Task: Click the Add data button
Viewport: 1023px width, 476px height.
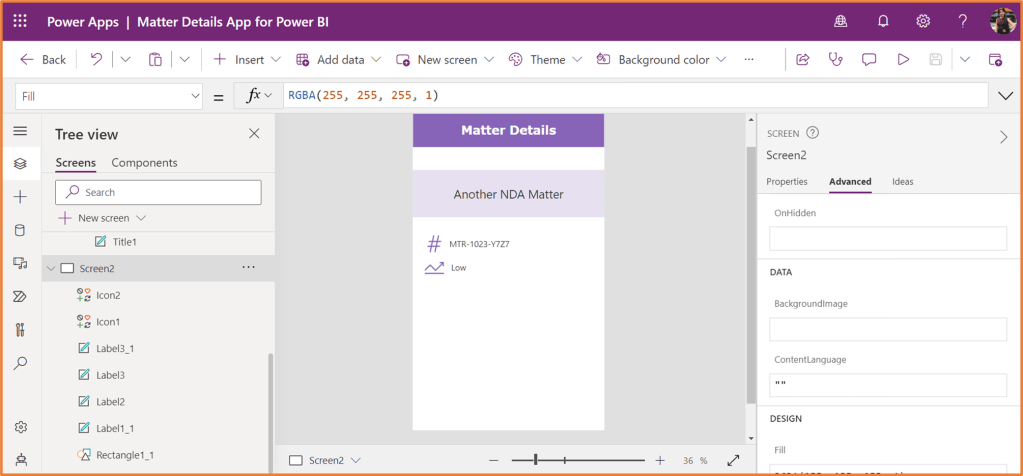Action: pos(330,60)
